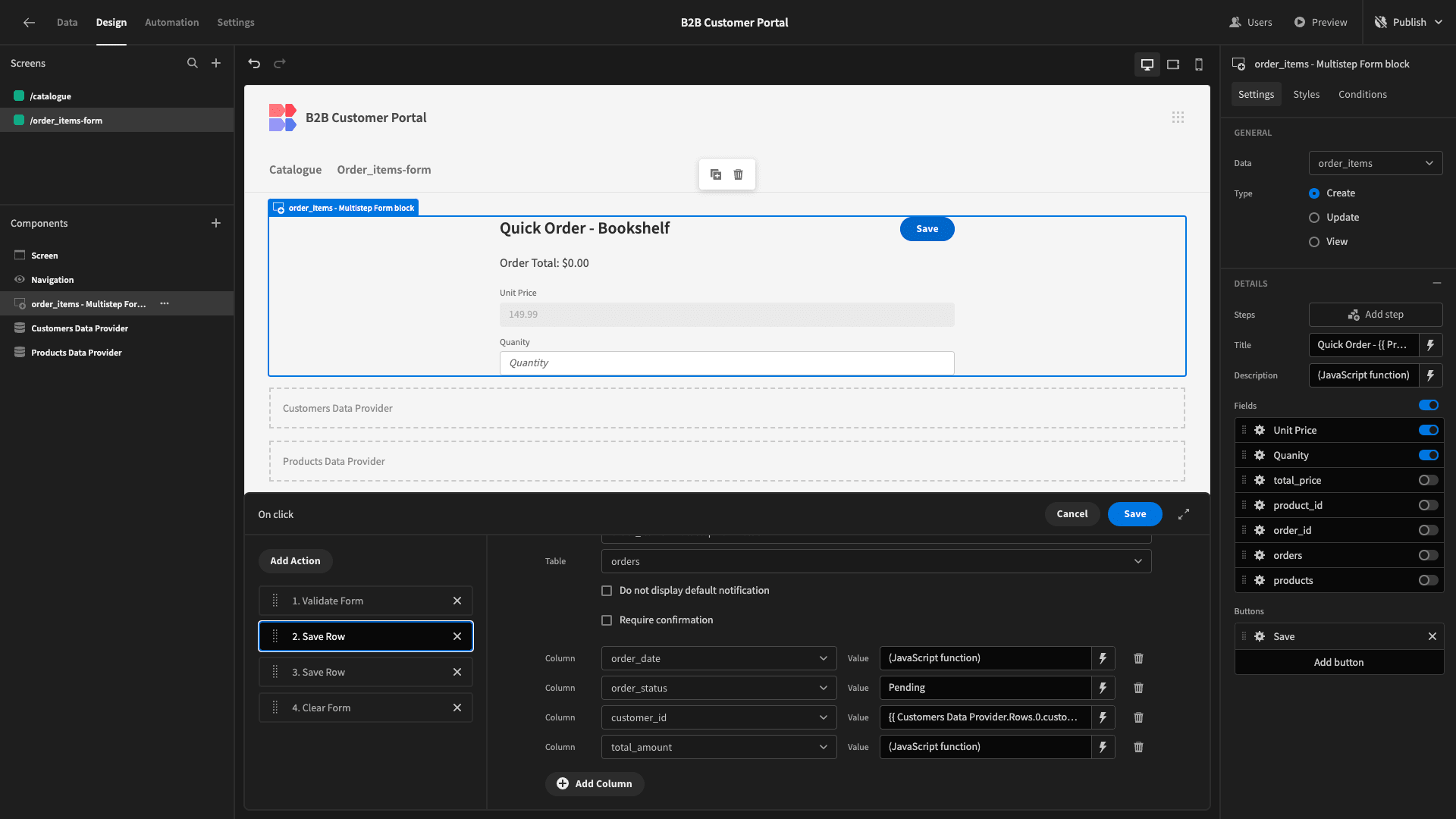The width and height of the screenshot is (1456, 819).
Task: Switch to tablet preview icon
Action: coord(1173,64)
